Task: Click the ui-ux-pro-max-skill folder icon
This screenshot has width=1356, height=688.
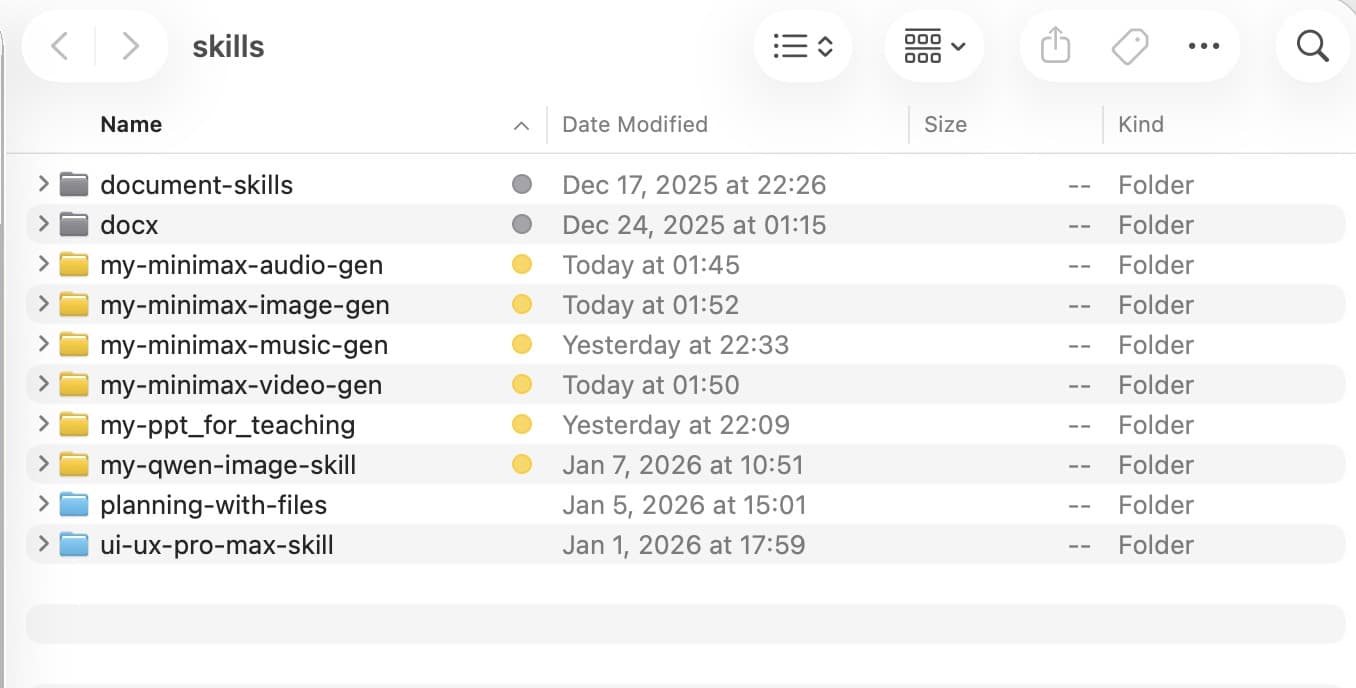Action: (x=74, y=545)
